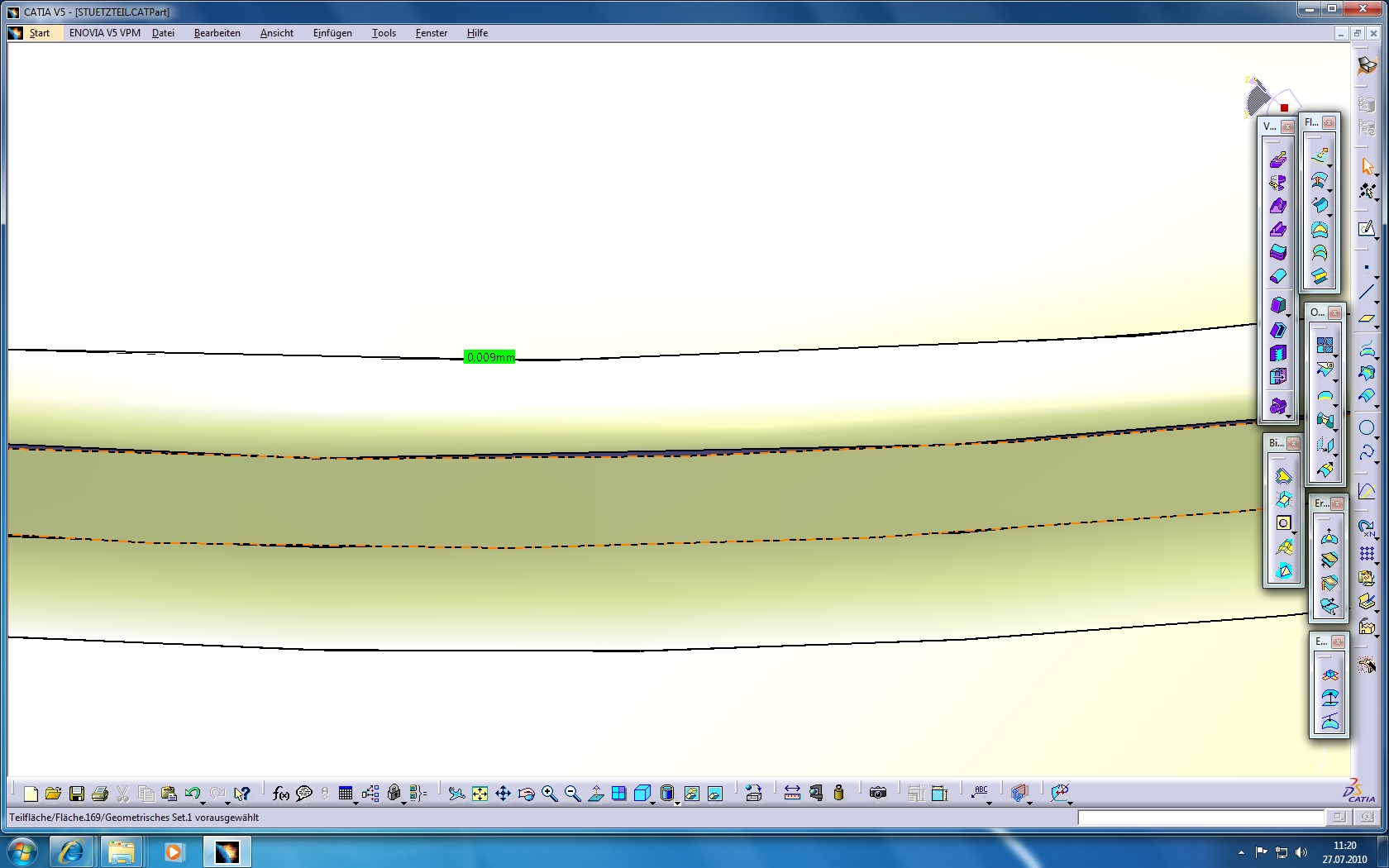Open the Redo history dropdown arrow
This screenshot has height=868, width=1389.
[227, 803]
